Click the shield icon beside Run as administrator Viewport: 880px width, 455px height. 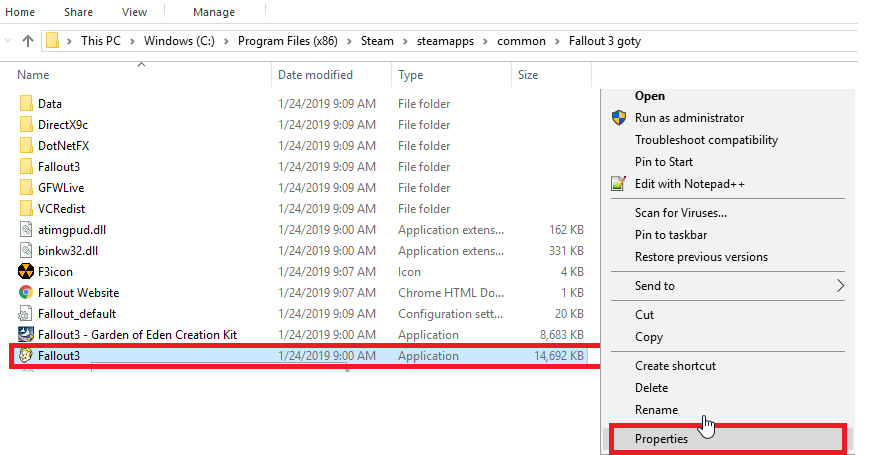pos(618,118)
